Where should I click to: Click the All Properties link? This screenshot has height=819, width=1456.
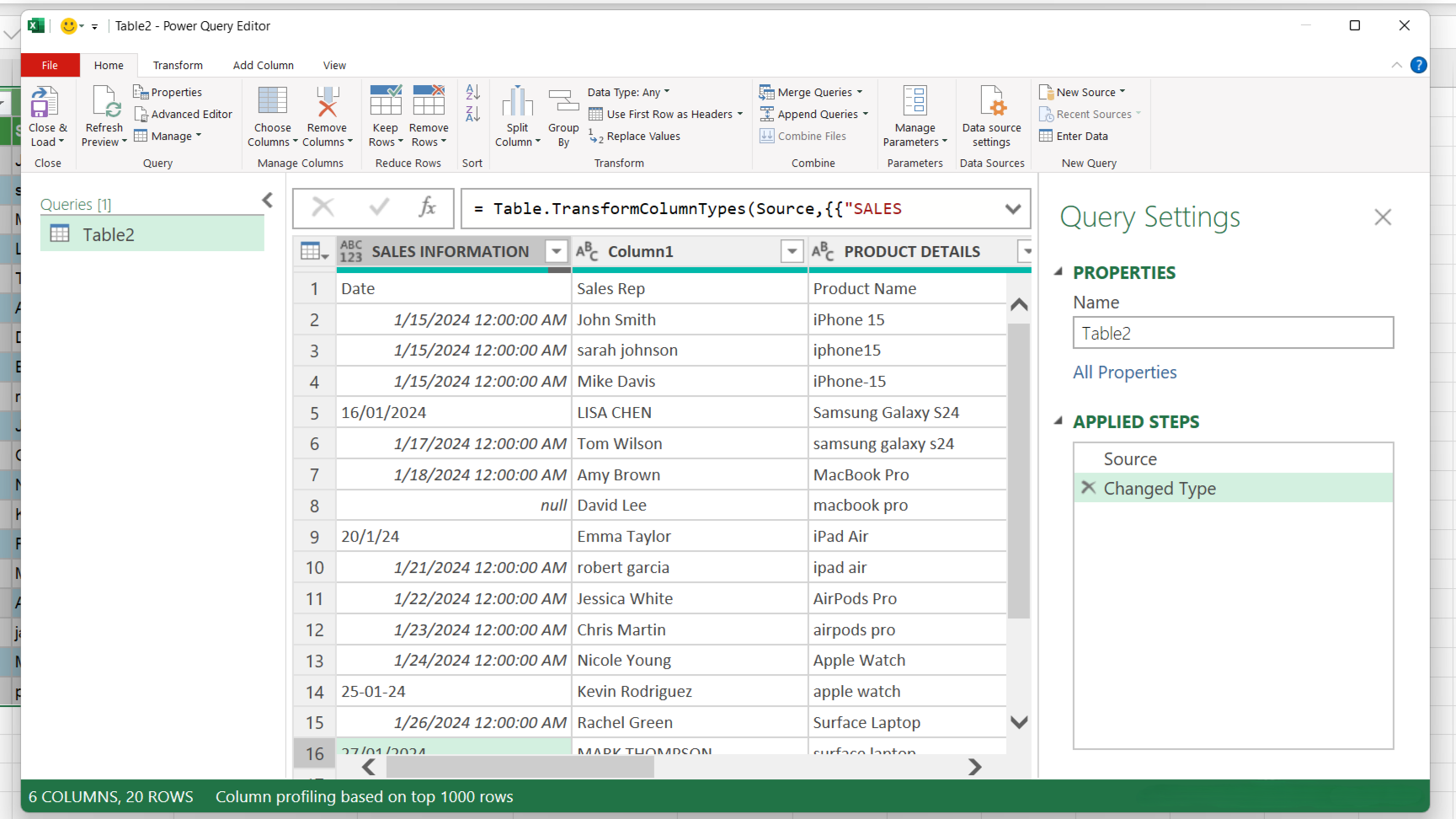pos(1124,372)
